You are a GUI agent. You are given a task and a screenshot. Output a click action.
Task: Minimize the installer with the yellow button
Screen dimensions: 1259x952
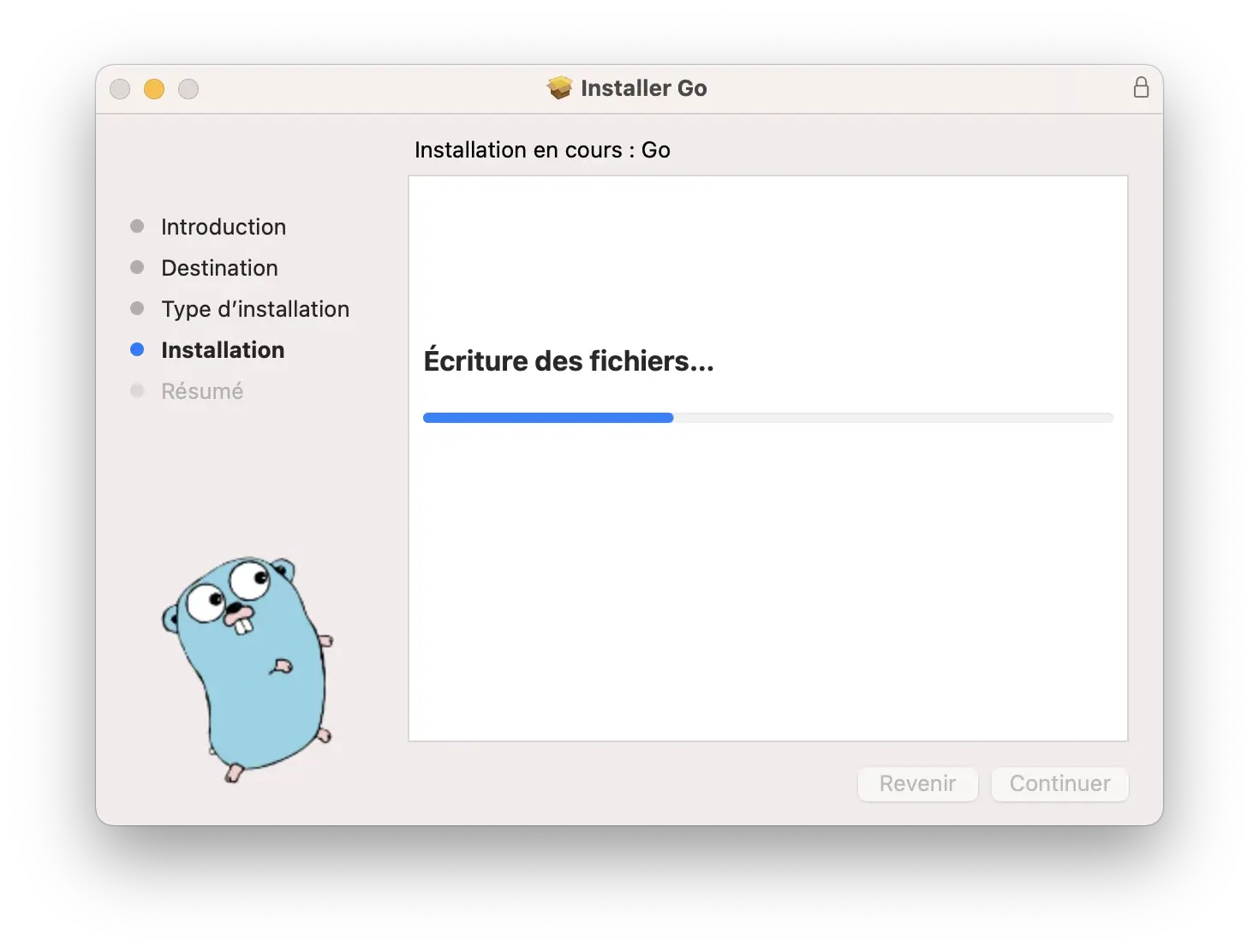tap(154, 89)
